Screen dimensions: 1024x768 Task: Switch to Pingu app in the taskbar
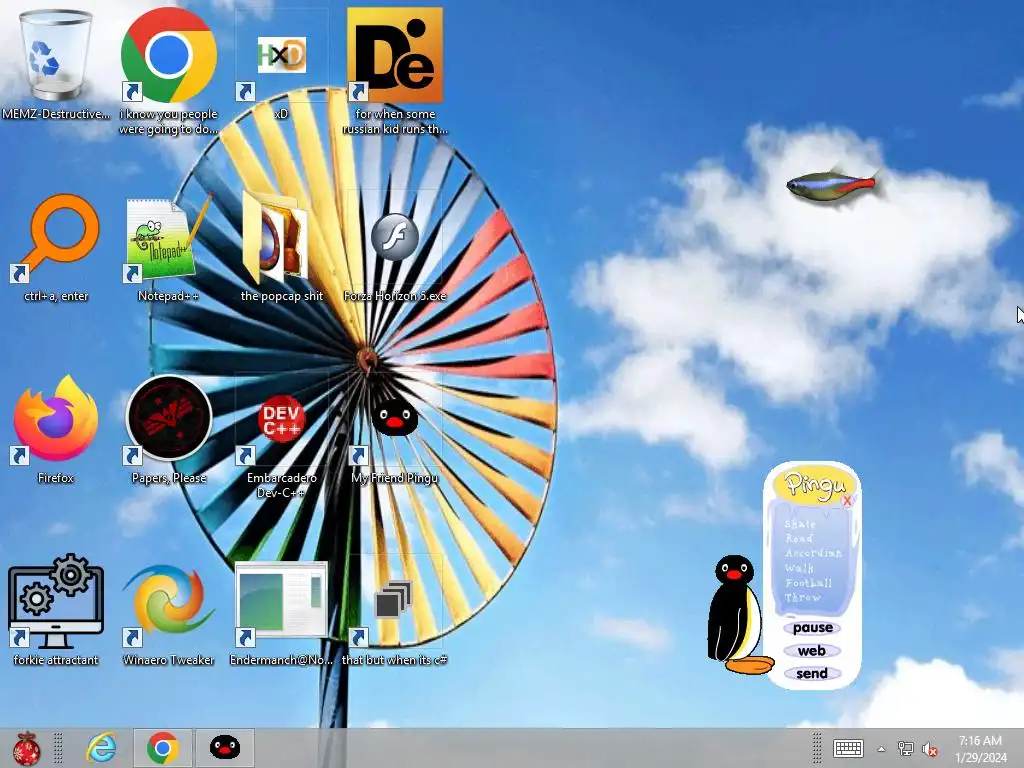225,748
